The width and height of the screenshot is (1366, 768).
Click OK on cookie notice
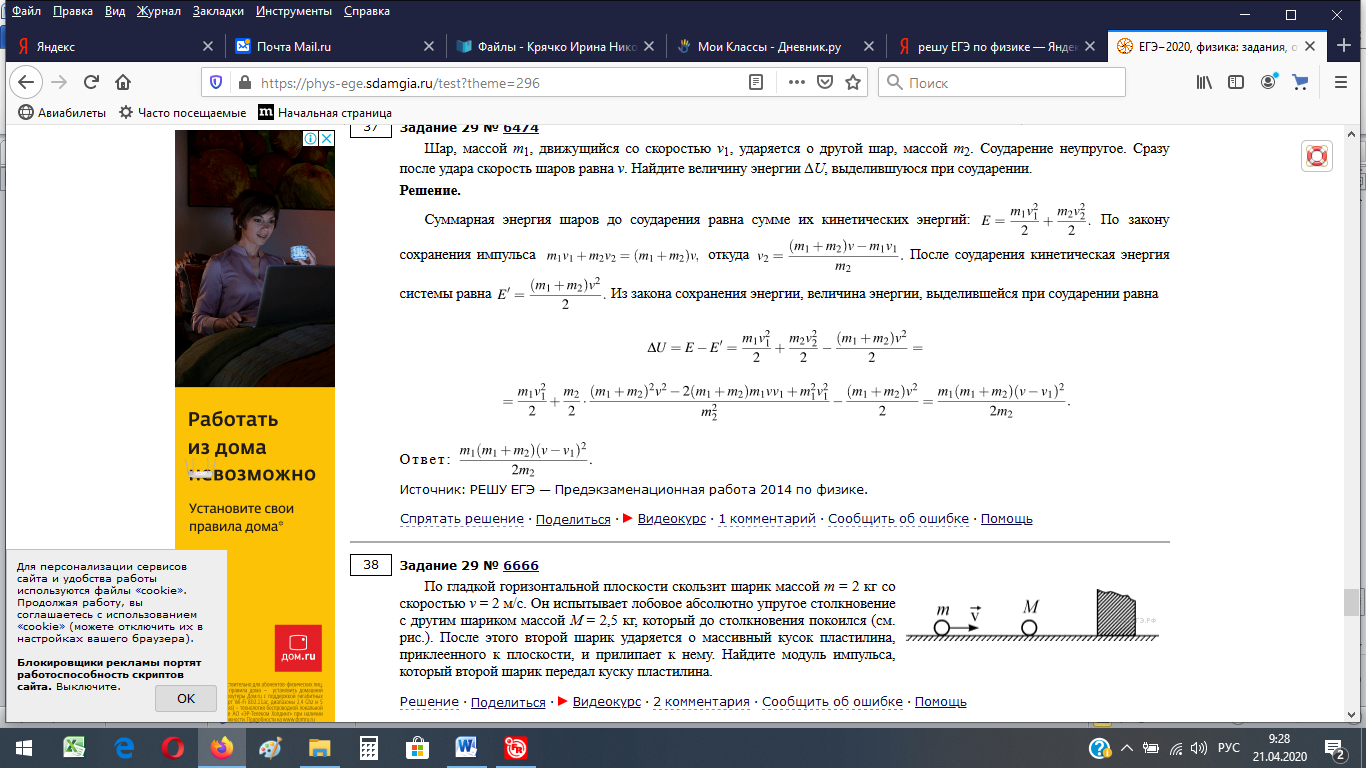point(186,698)
